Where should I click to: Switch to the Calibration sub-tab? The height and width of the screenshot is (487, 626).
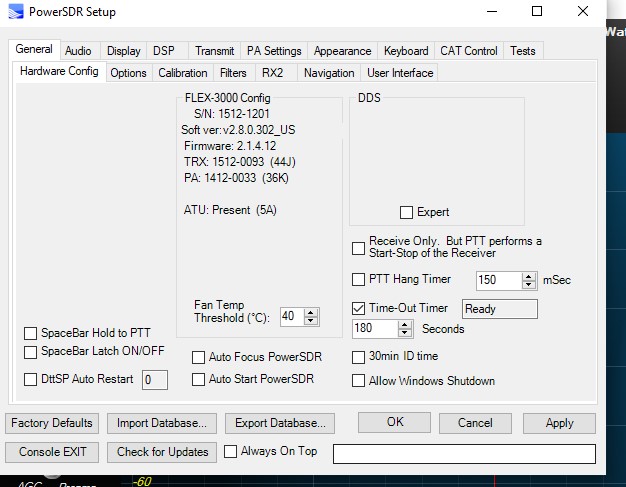pos(183,73)
